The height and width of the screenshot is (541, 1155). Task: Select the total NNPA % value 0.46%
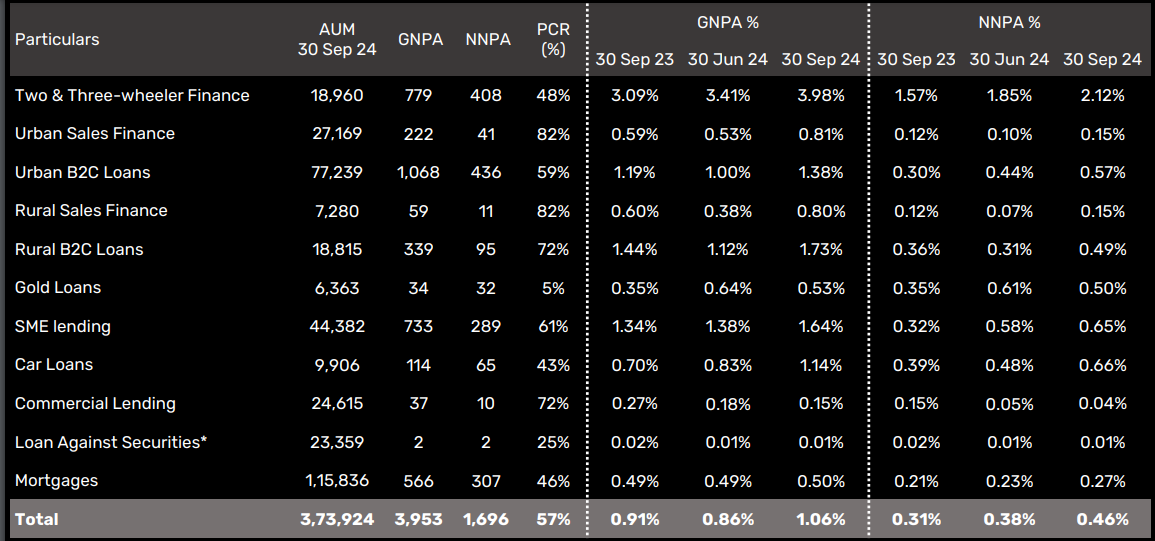pos(1102,519)
